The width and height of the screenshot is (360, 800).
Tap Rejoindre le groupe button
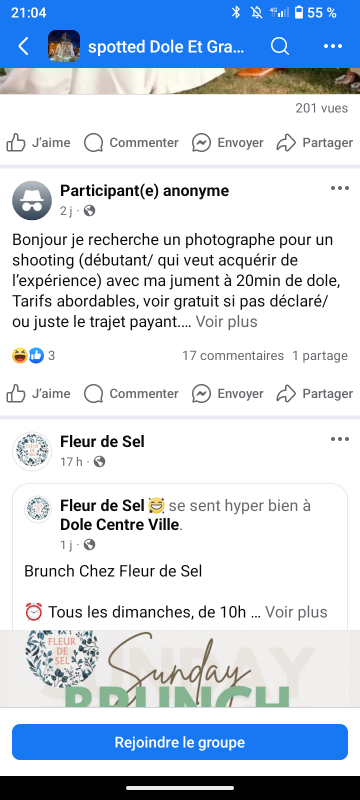tap(180, 742)
